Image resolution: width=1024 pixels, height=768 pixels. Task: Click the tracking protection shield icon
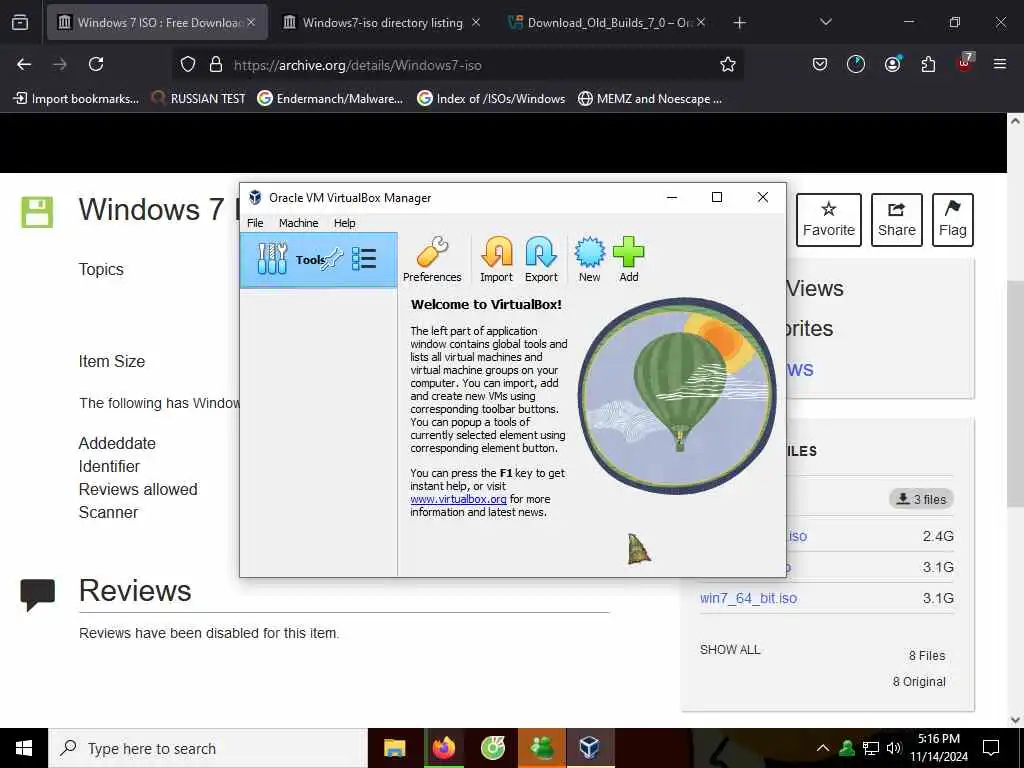[188, 64]
